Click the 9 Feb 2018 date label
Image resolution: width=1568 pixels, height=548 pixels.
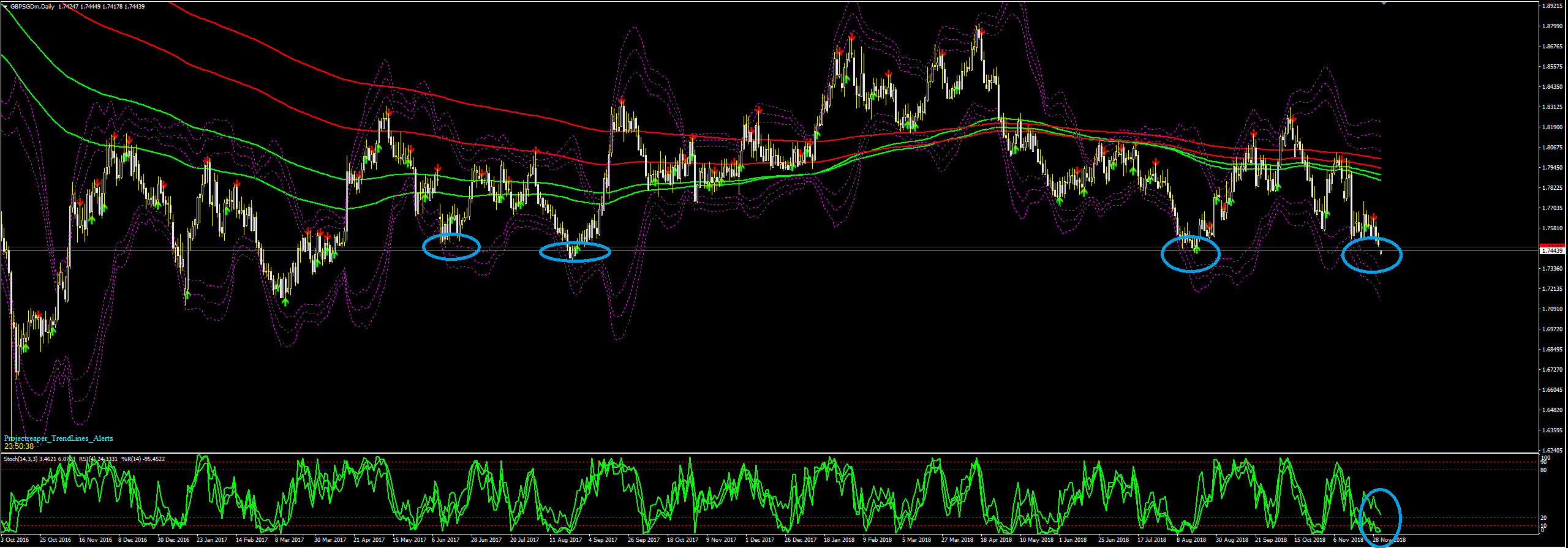coord(877,540)
